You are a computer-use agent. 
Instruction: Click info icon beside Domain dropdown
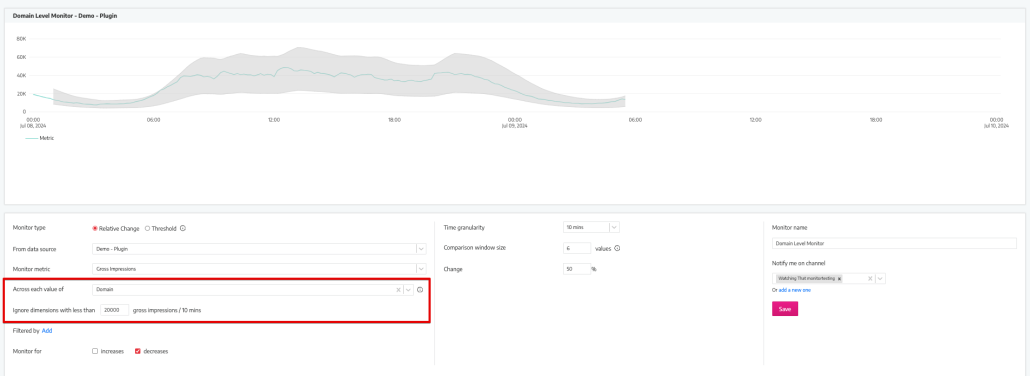(x=420, y=290)
